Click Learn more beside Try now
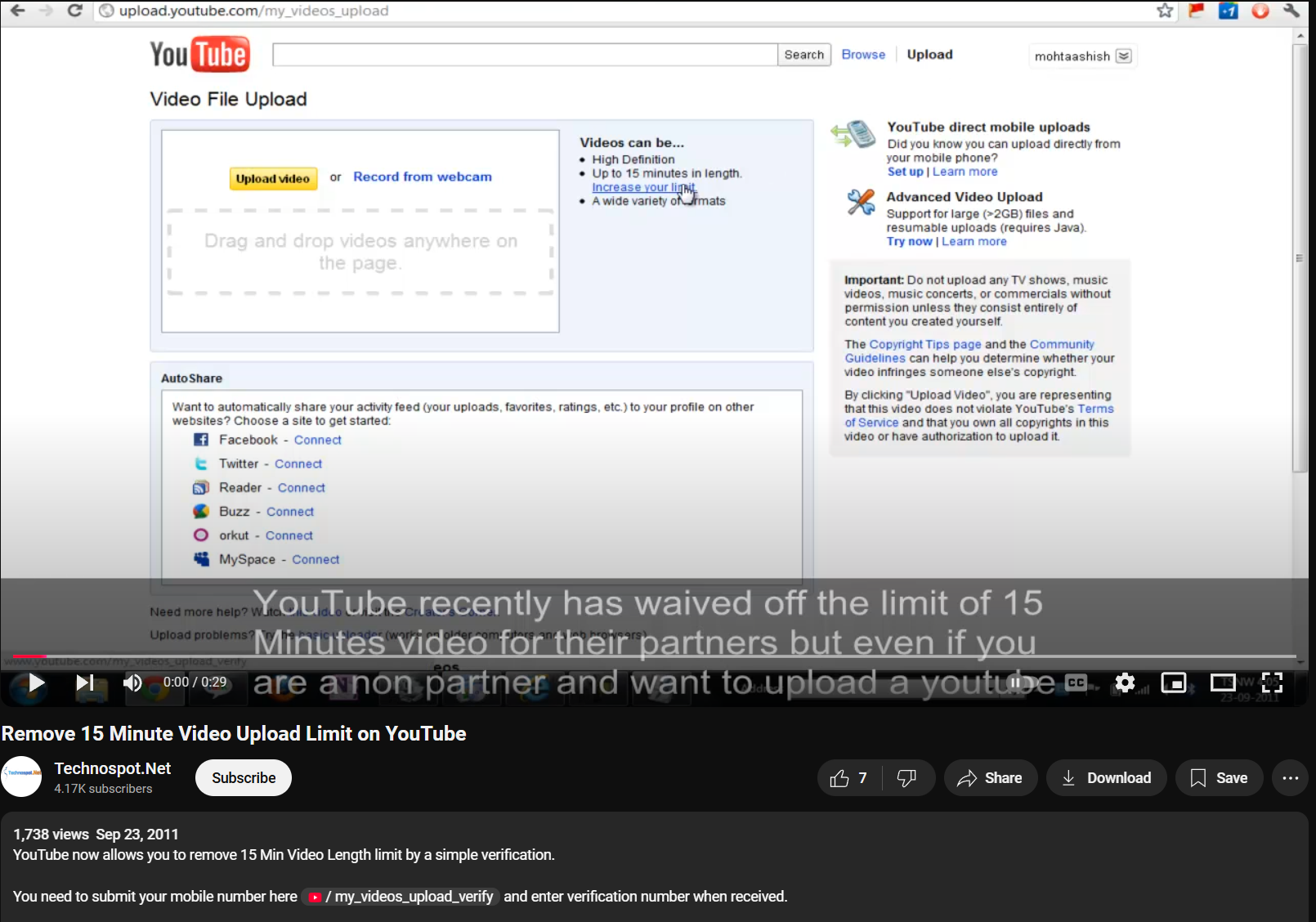 pos(974,241)
